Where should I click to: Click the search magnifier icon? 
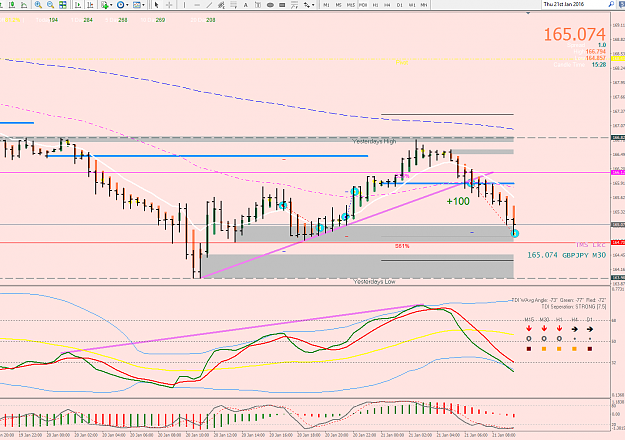(611, 4)
